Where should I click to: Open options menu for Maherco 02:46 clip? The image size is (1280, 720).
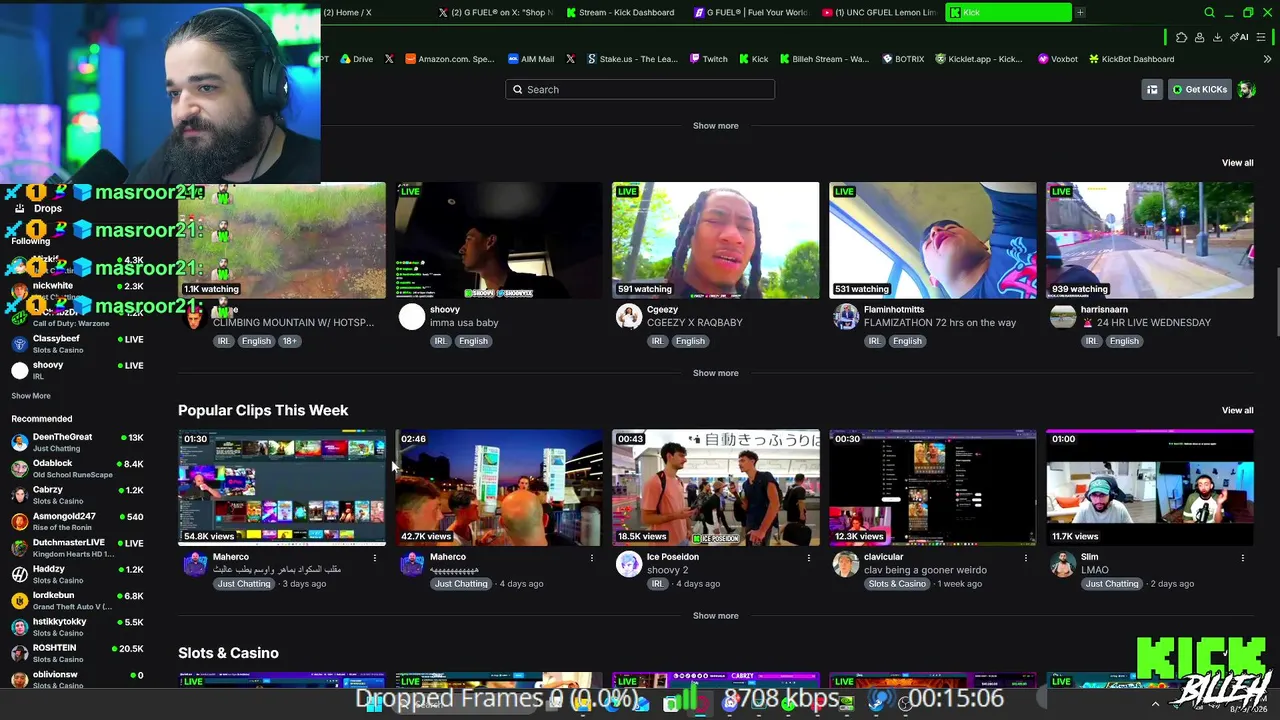click(x=592, y=558)
